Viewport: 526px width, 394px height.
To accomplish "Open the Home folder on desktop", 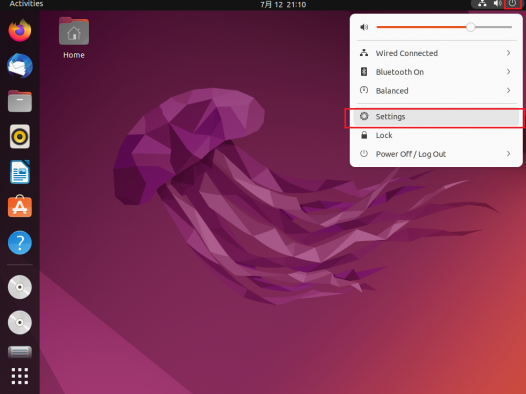I will tap(74, 31).
